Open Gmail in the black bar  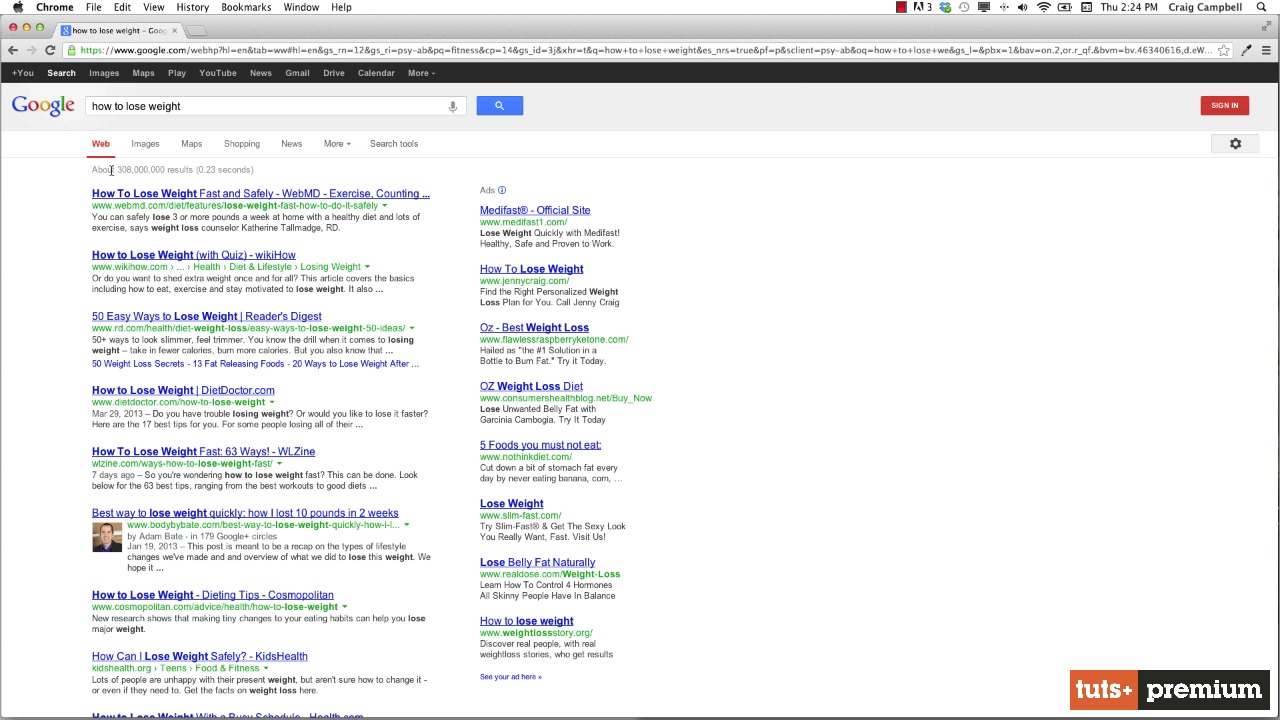297,73
